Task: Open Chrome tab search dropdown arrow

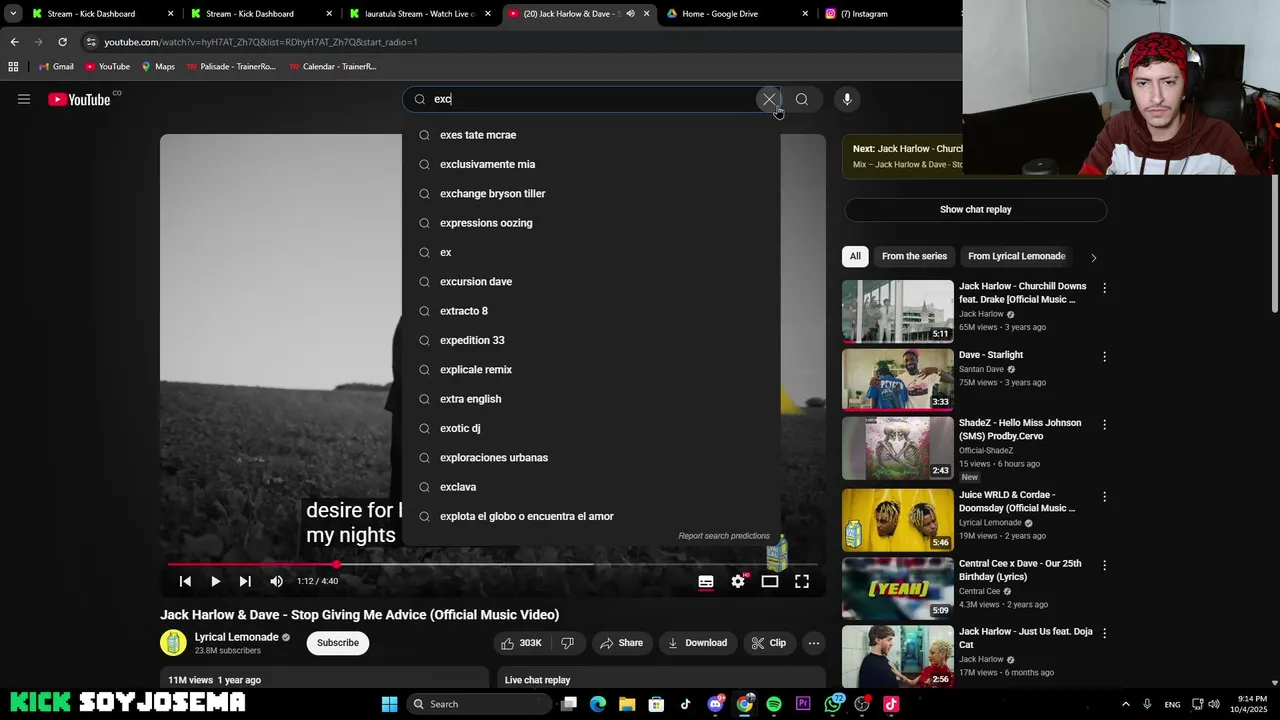Action: click(13, 14)
